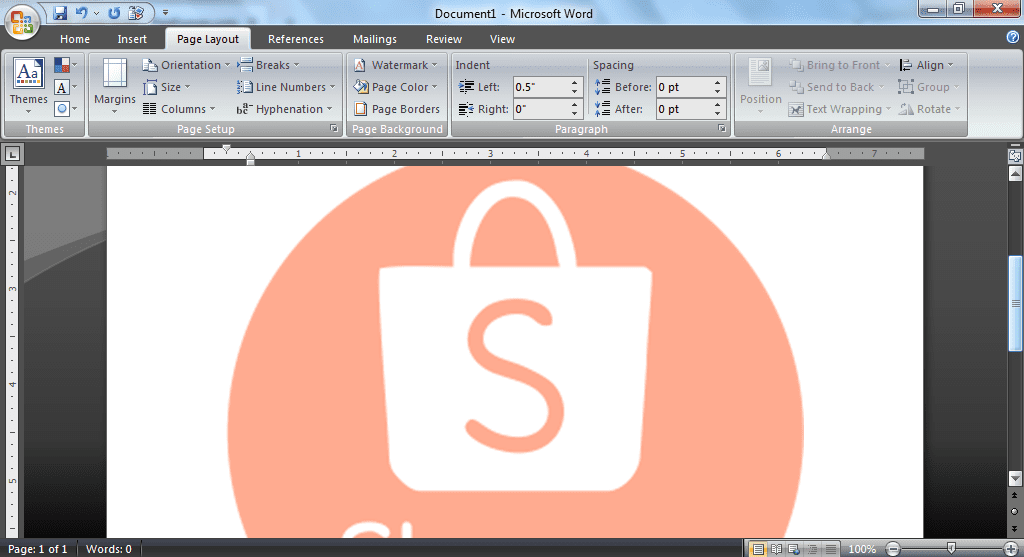Increase the Right indent value
Viewport: 1024px width, 557px height.
(x=575, y=105)
